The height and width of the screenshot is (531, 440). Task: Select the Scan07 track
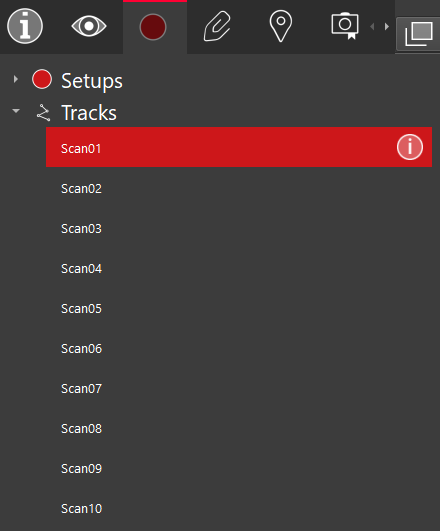click(x=239, y=388)
